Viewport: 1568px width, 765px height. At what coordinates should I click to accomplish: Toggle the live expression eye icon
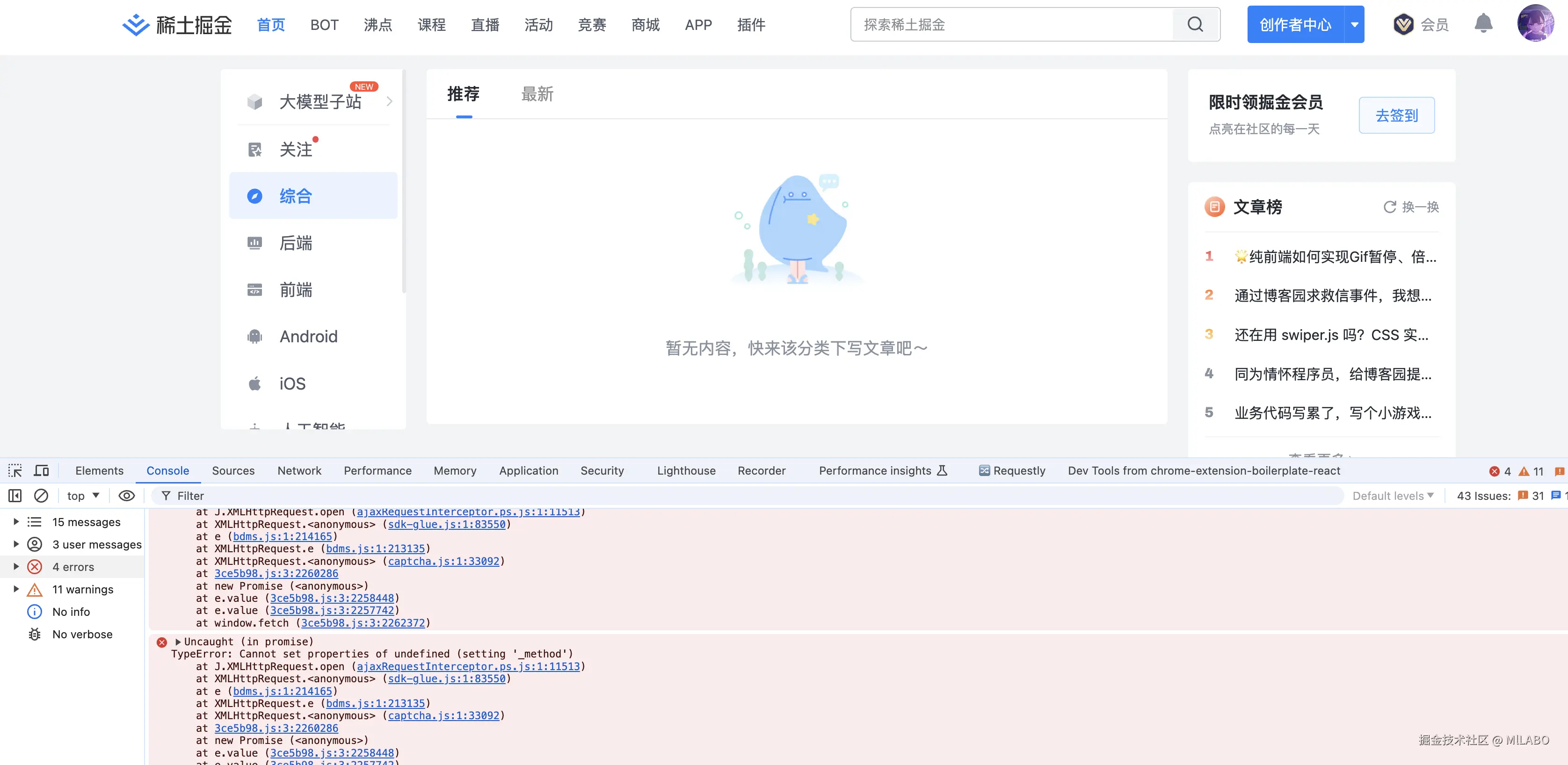pos(126,495)
